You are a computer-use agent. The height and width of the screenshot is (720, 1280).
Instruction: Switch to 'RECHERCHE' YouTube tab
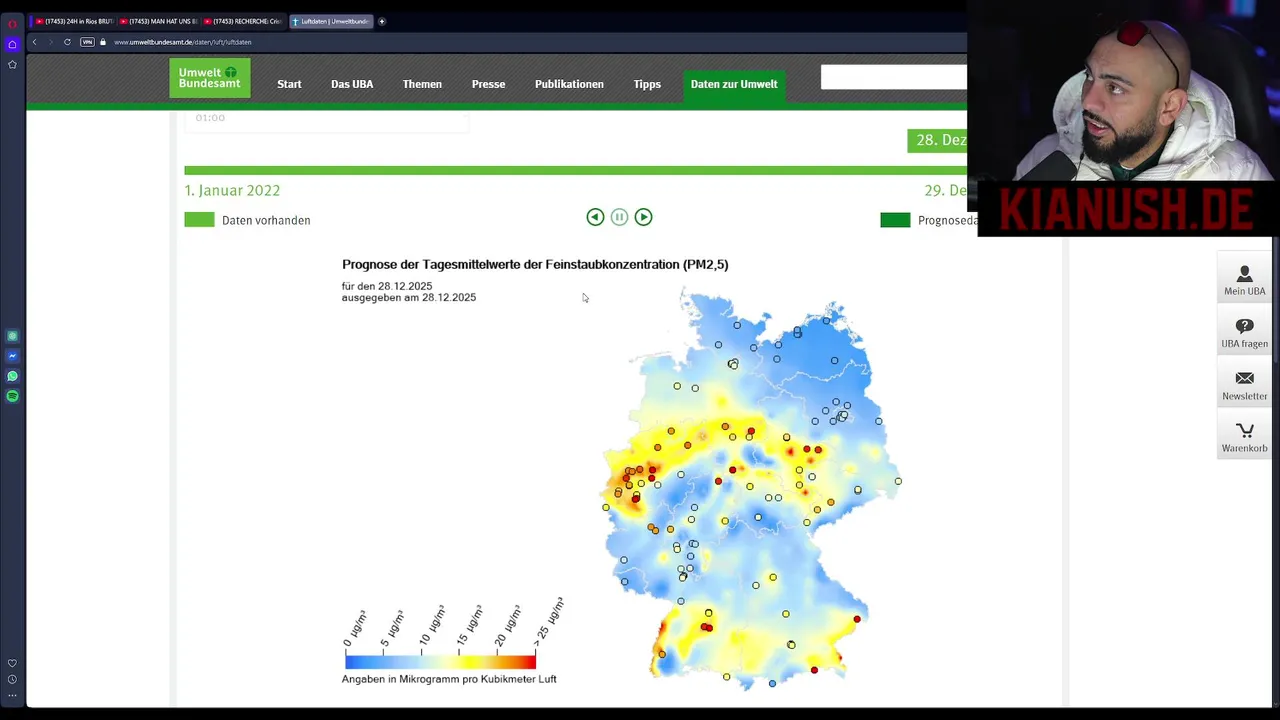pyautogui.click(x=244, y=21)
